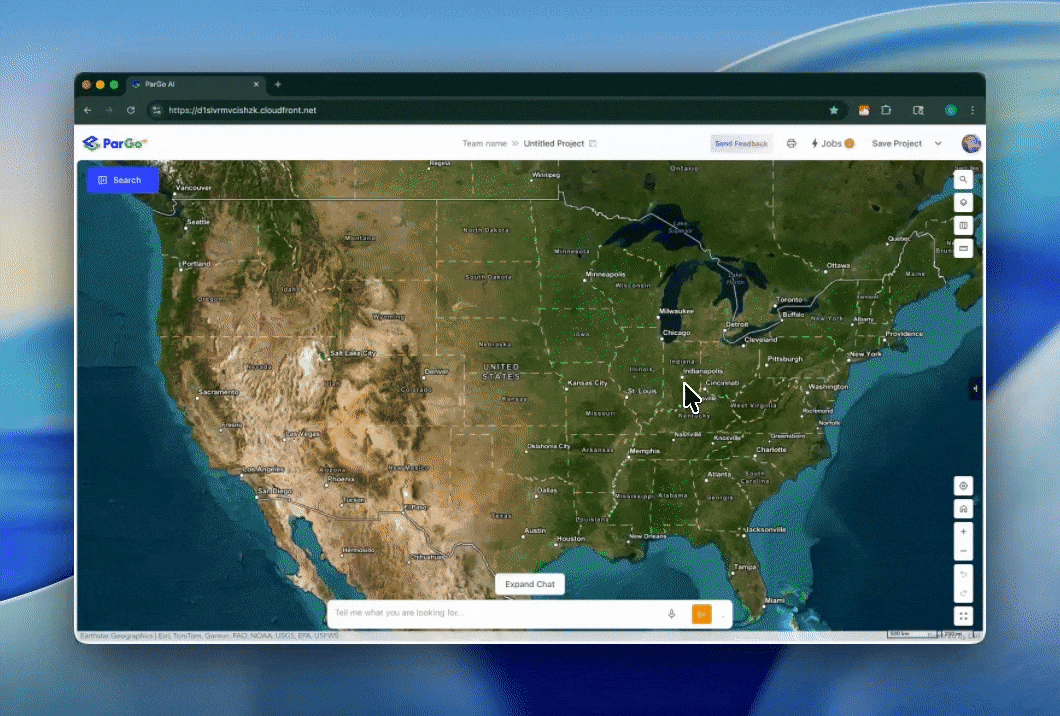Return to home extent via the home icon
The height and width of the screenshot is (716, 1060).
(x=963, y=509)
